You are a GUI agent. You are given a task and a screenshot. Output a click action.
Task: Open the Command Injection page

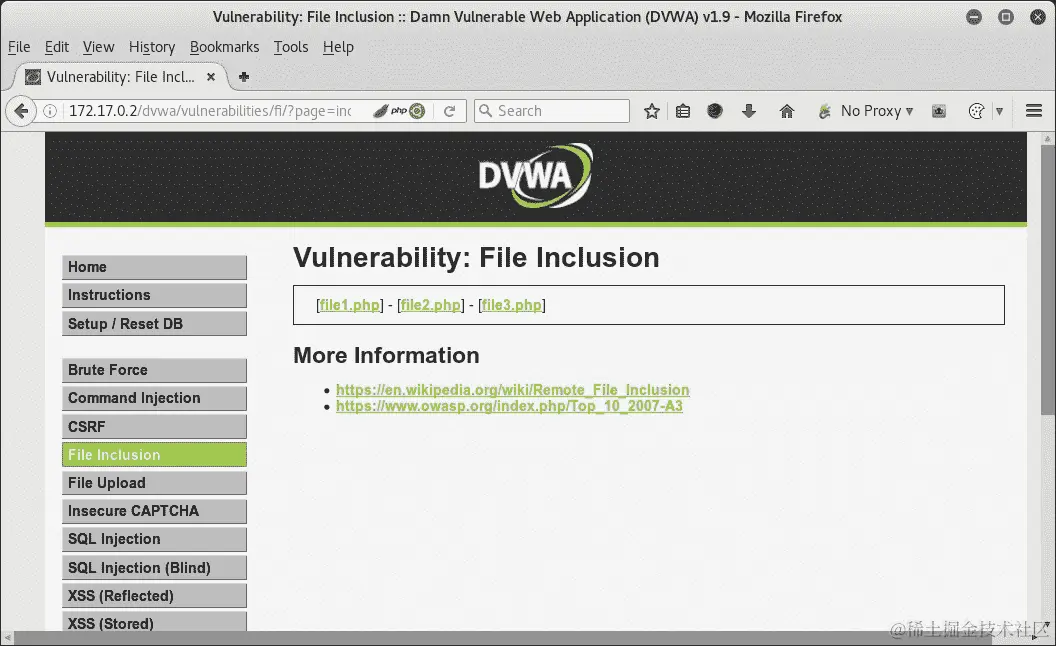pyautogui.click(x=154, y=398)
